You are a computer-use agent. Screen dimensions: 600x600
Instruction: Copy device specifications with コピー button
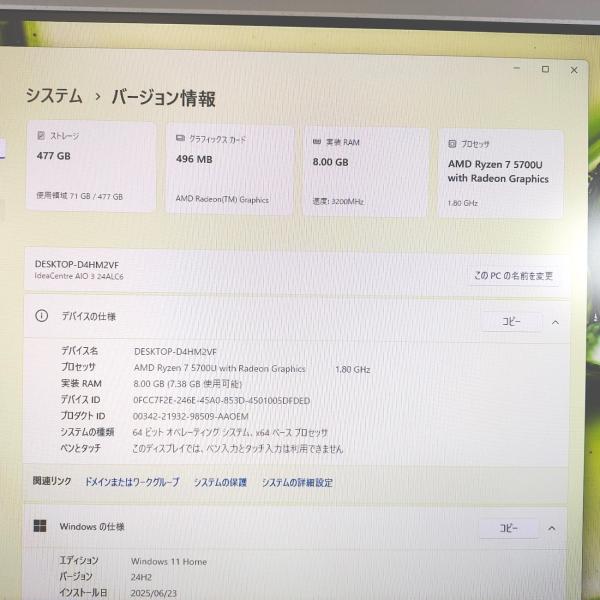tap(511, 321)
